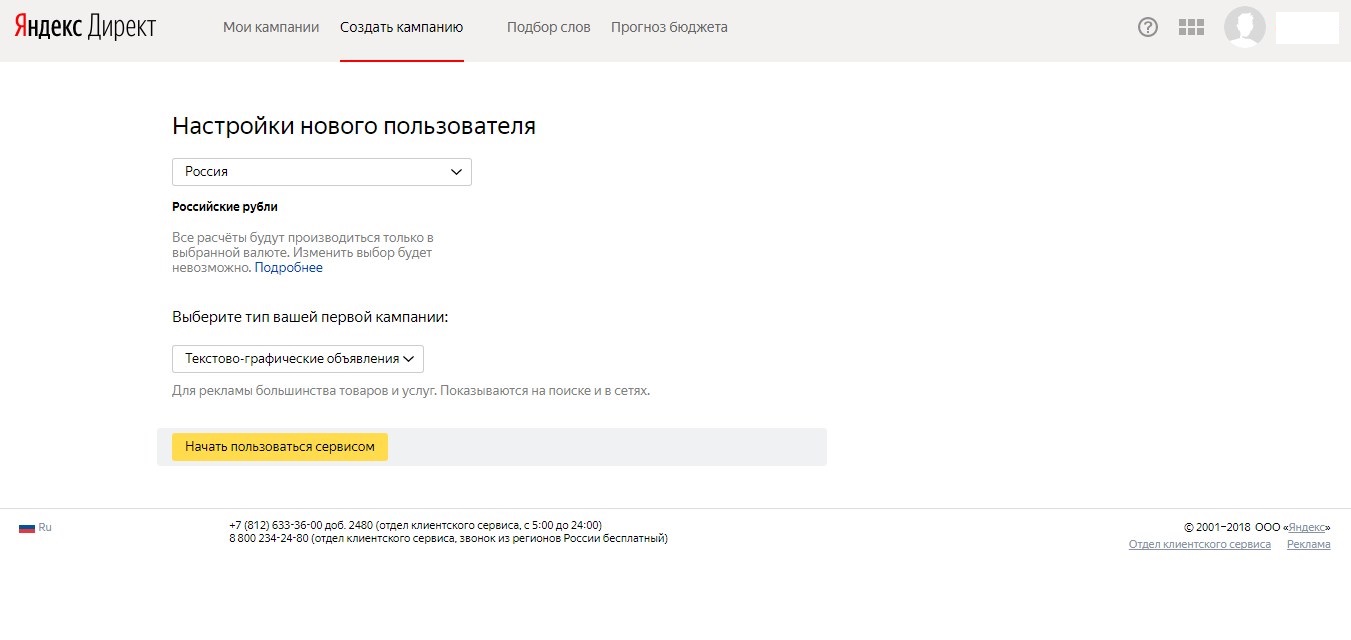The width and height of the screenshot is (1351, 640).
Task: Click Начать пользоваться сервисом button
Action: pyautogui.click(x=280, y=447)
